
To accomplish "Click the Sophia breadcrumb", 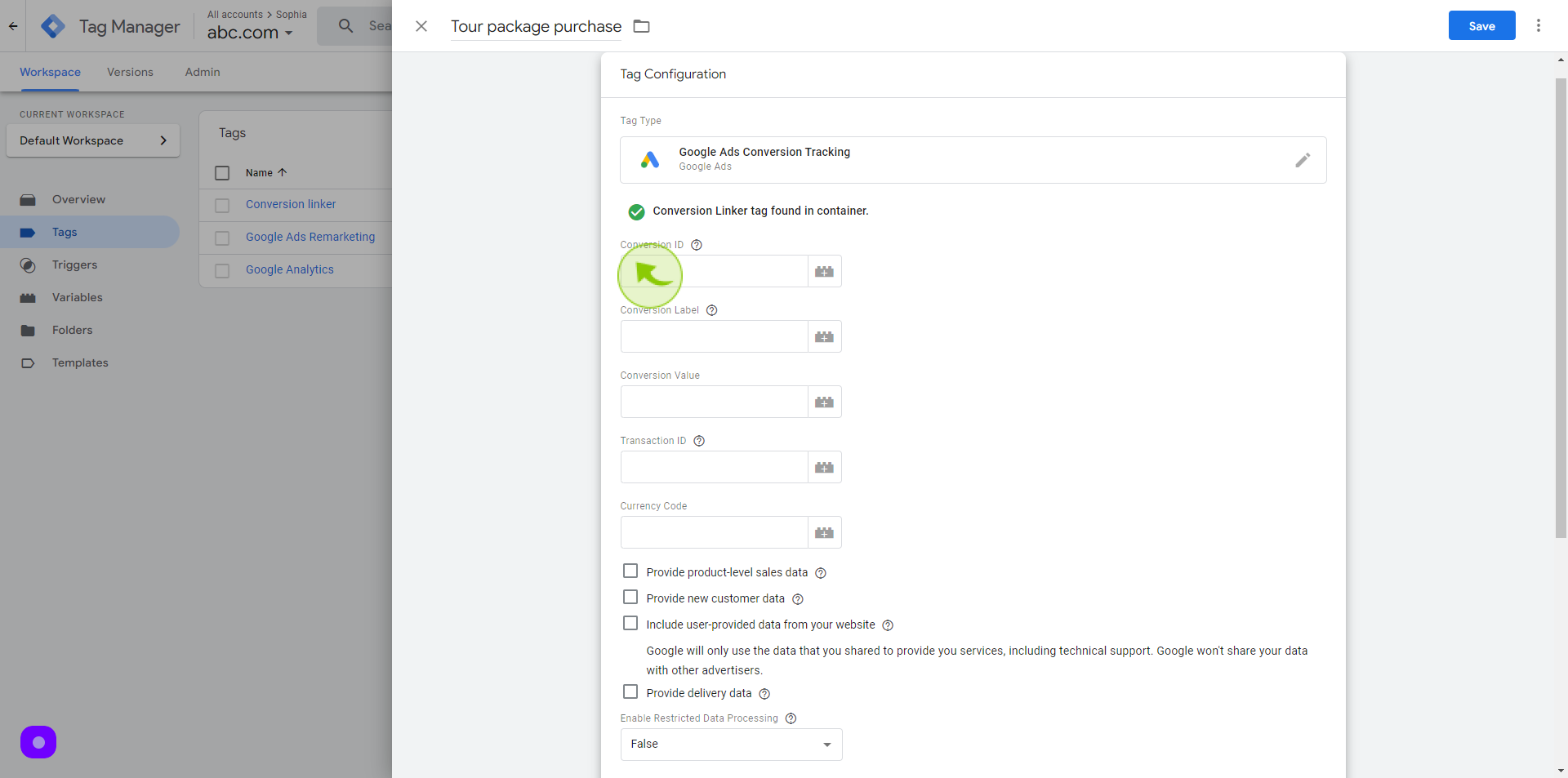I will pos(292,15).
